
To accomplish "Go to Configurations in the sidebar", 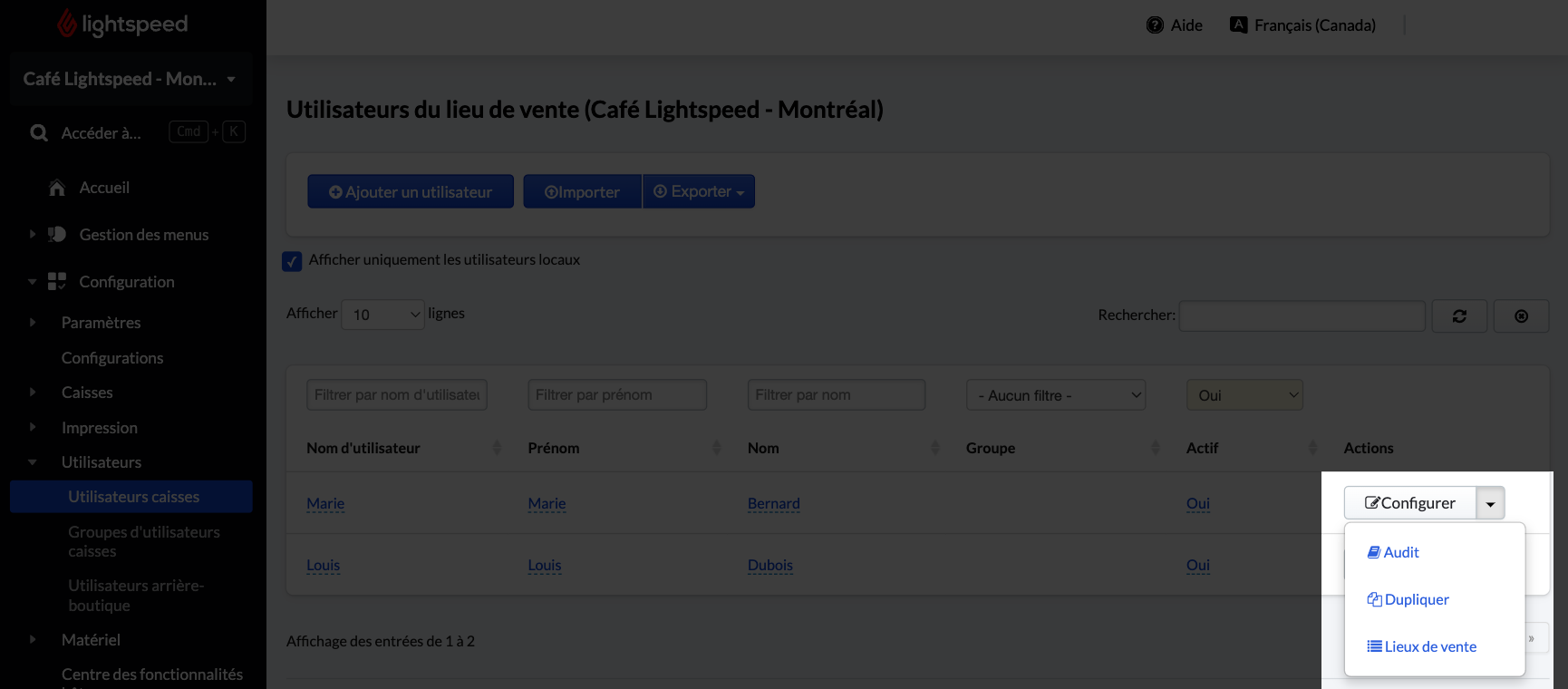I will (112, 358).
